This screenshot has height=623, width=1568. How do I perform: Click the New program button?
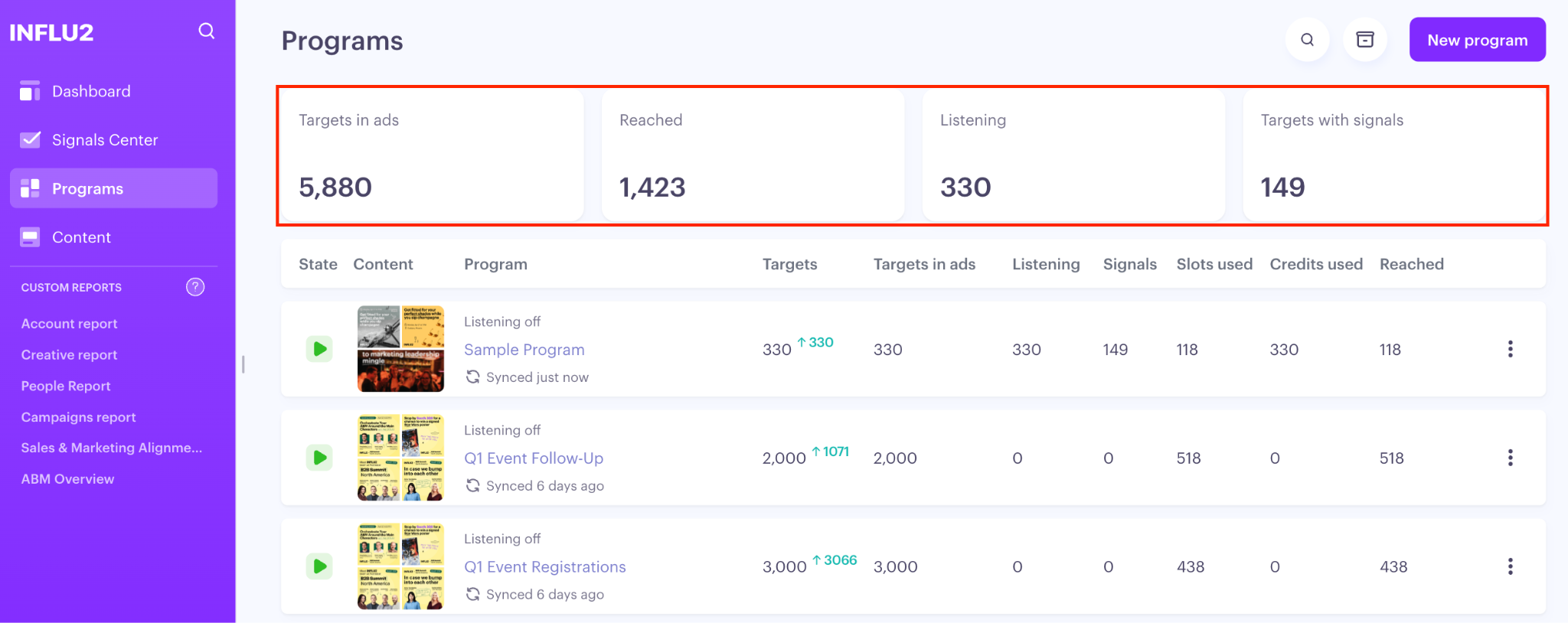point(1477,40)
